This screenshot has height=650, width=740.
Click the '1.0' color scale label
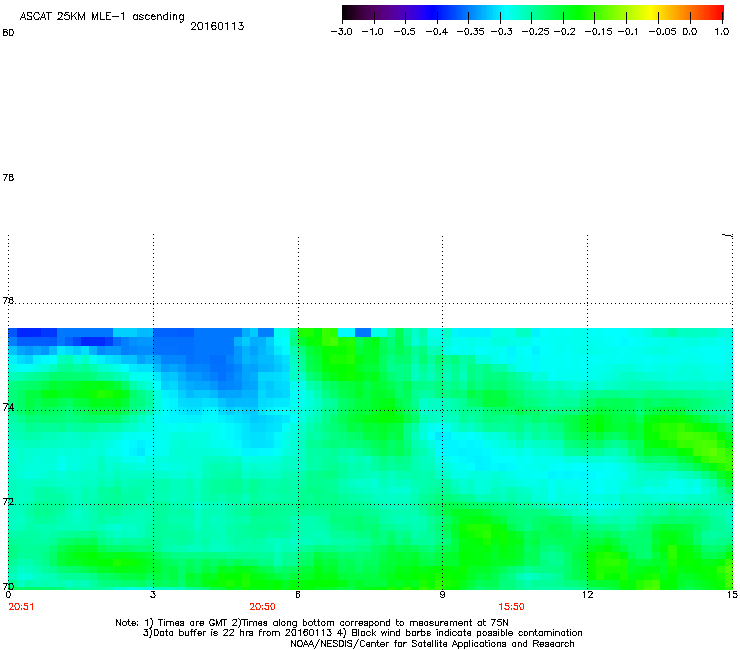coord(722,32)
